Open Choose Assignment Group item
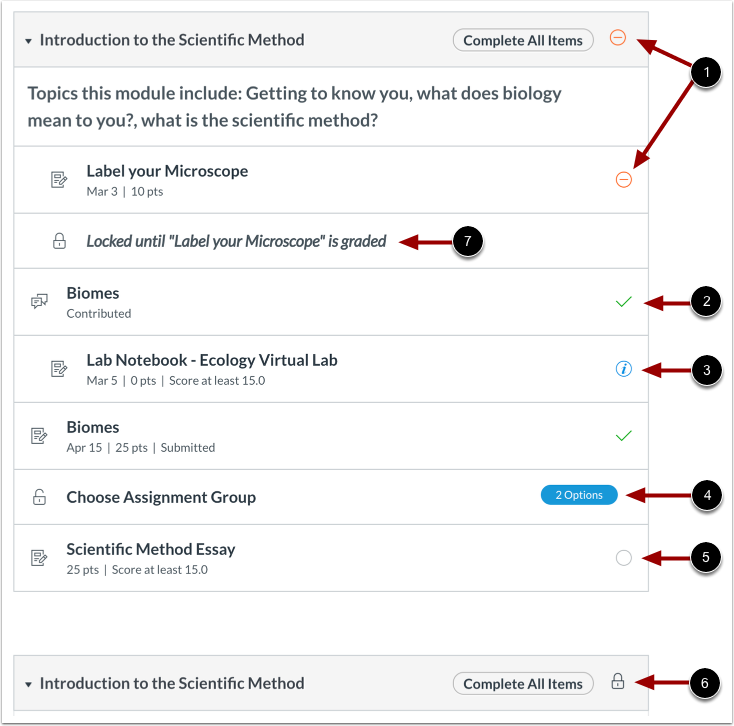 (x=161, y=497)
